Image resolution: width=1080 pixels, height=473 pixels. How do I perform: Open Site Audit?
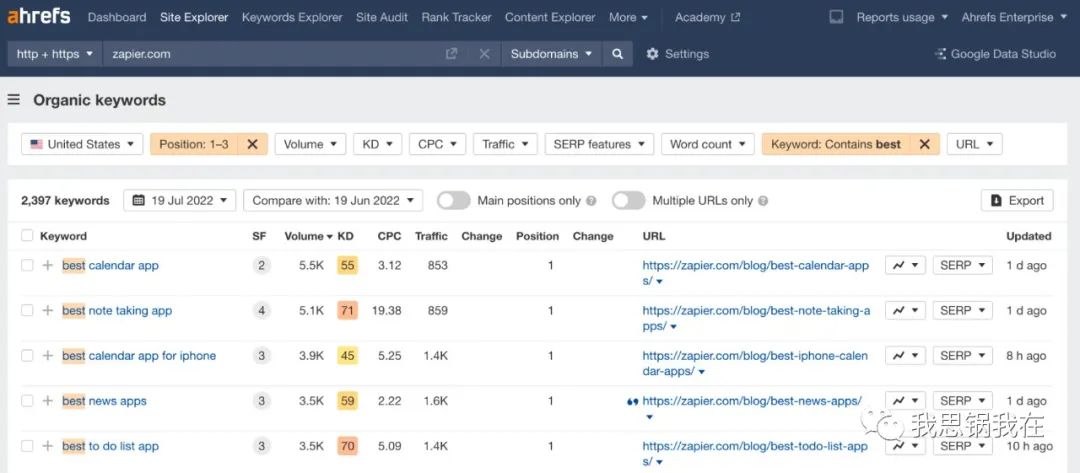382,17
